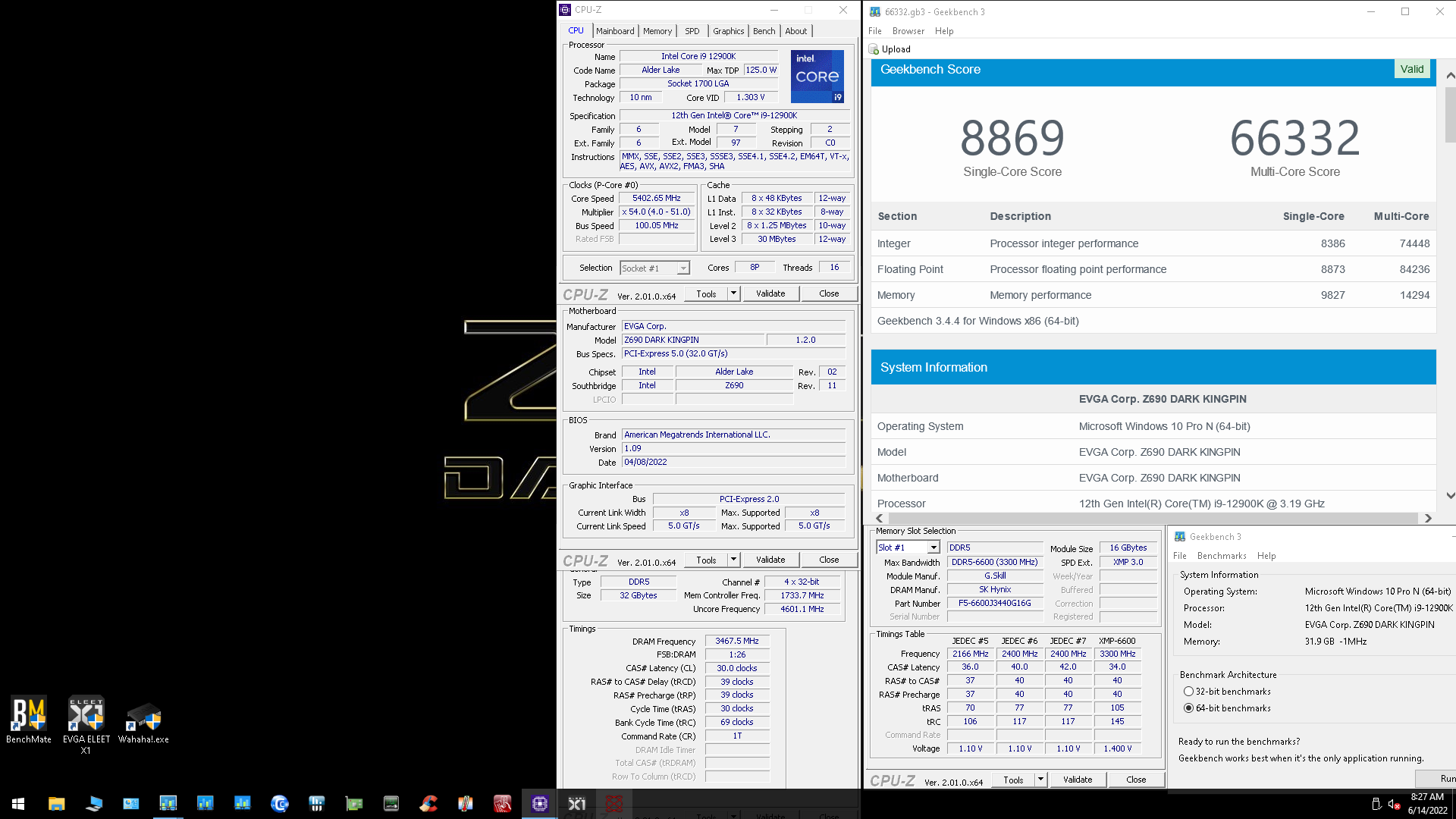
Task: Click the Geekbench vertical scrollbar thumb
Action: [1450, 115]
